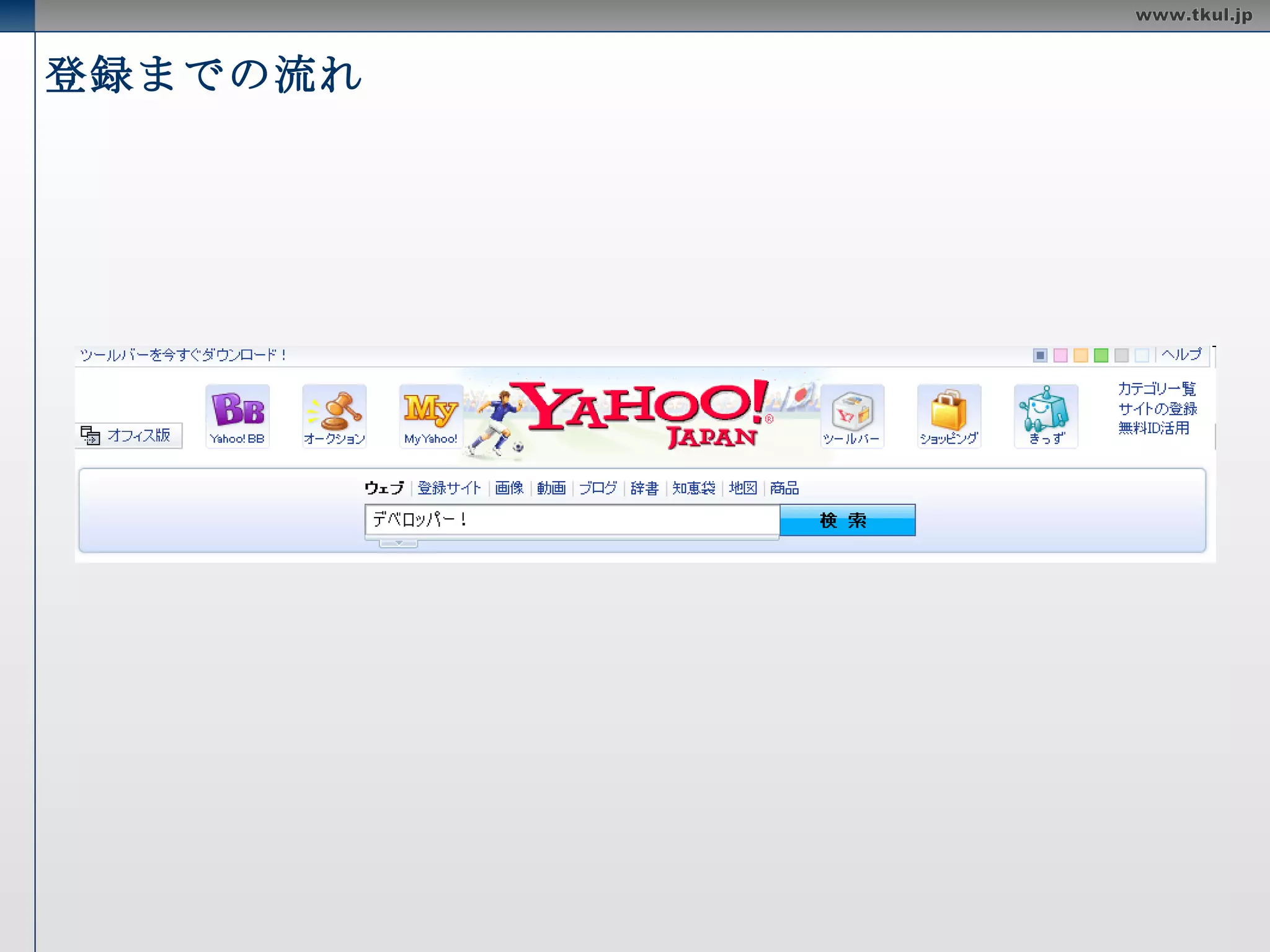Click the ツールバー icon
The image size is (1270, 952).
coord(852,416)
